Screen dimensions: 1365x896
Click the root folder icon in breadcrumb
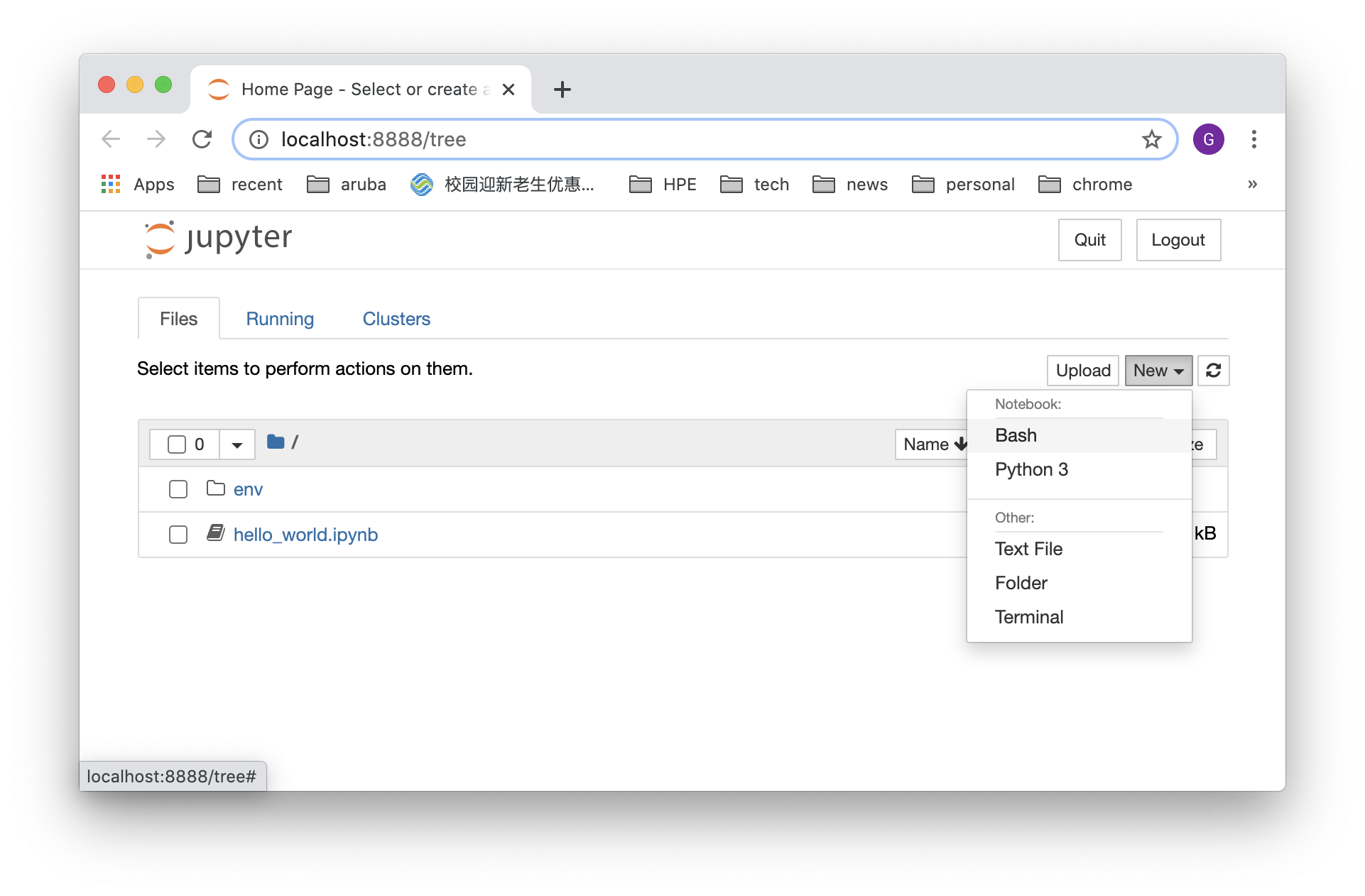(x=276, y=442)
